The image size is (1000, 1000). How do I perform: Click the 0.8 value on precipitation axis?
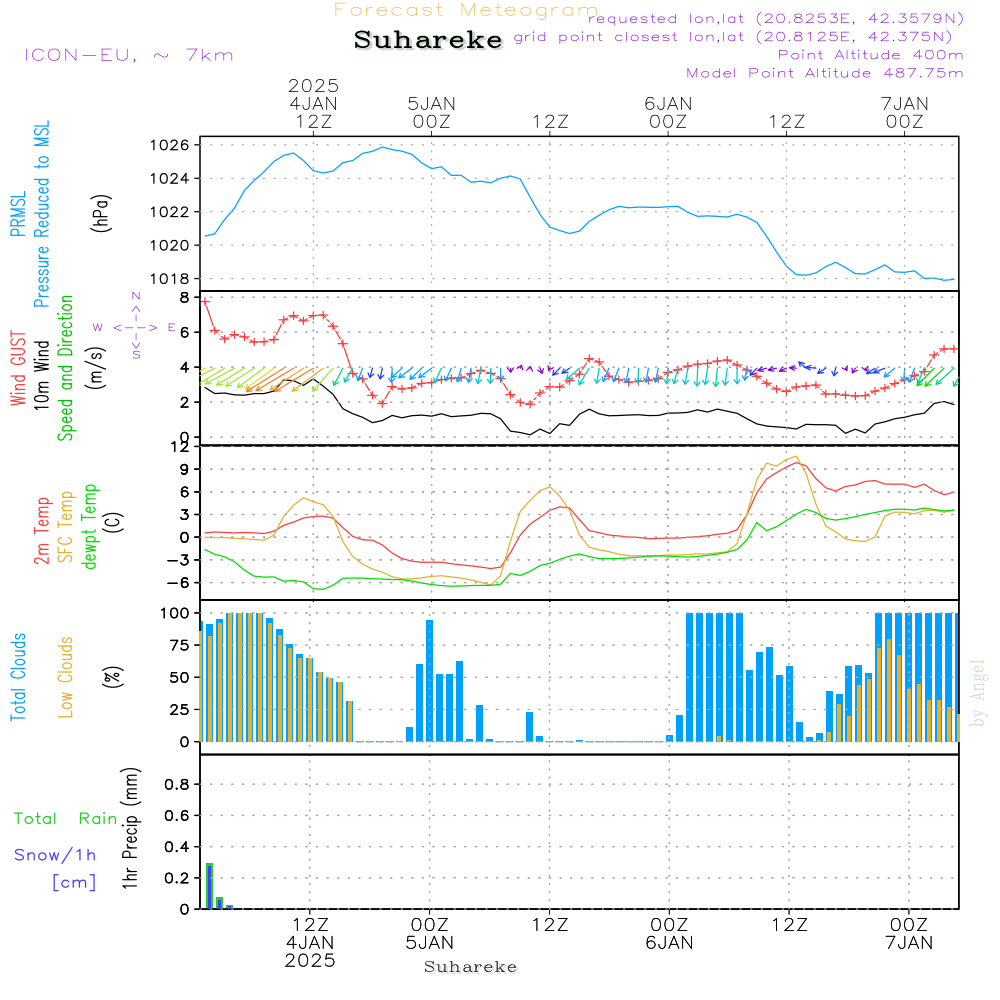(177, 785)
